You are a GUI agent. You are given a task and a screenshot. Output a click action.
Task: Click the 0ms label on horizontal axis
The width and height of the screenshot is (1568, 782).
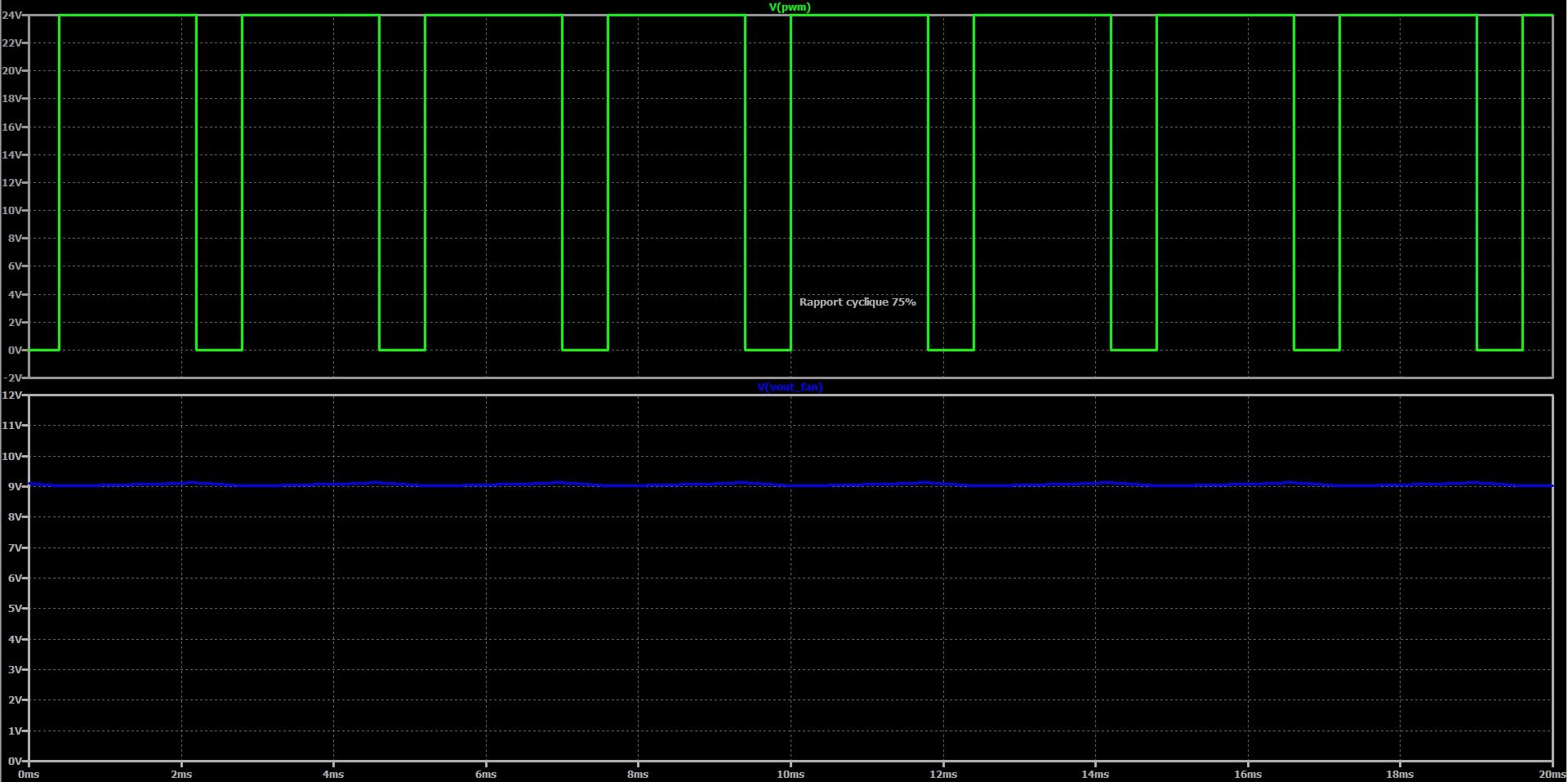click(29, 774)
